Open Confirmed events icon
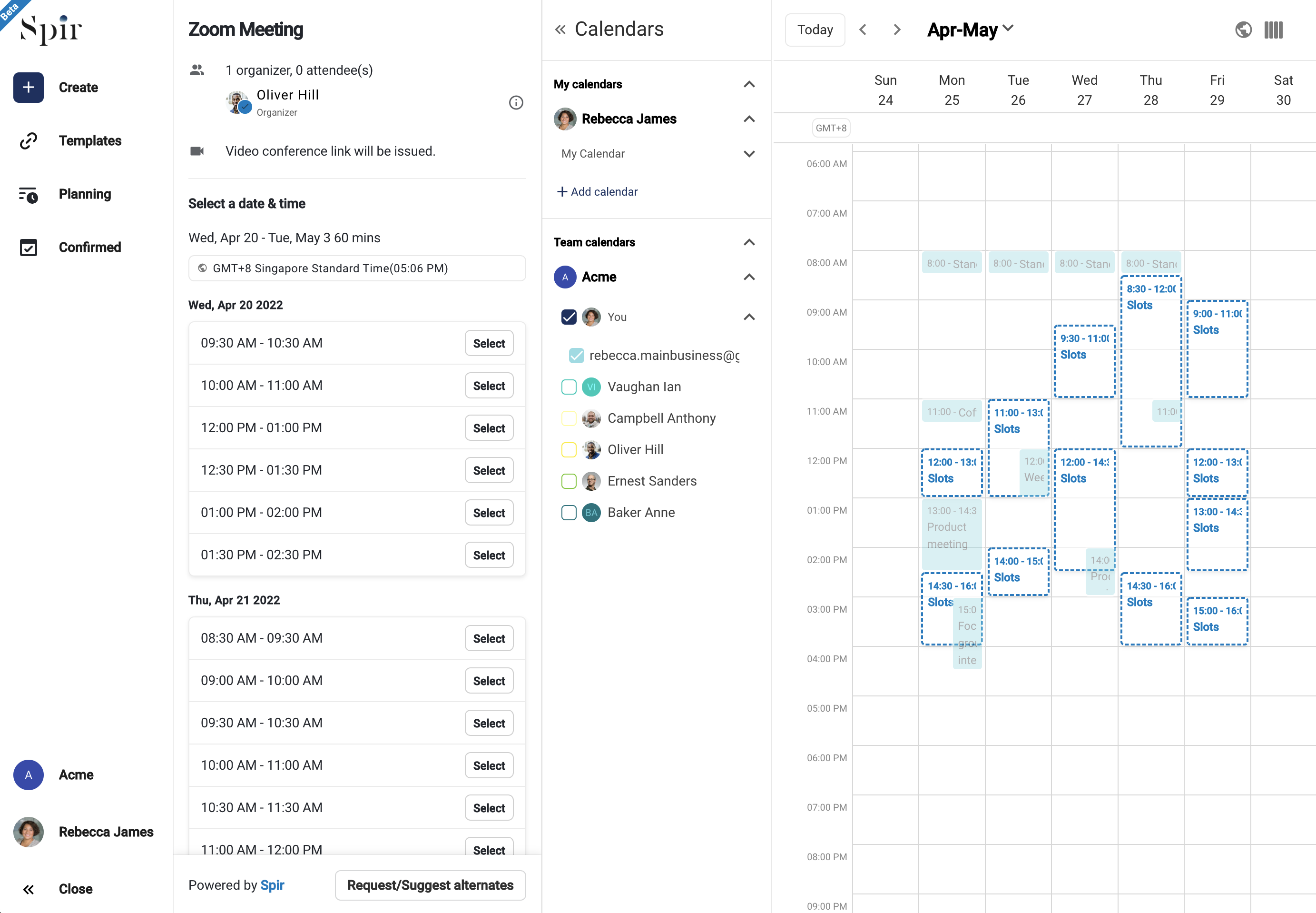Image resolution: width=1316 pixels, height=913 pixels. point(28,248)
